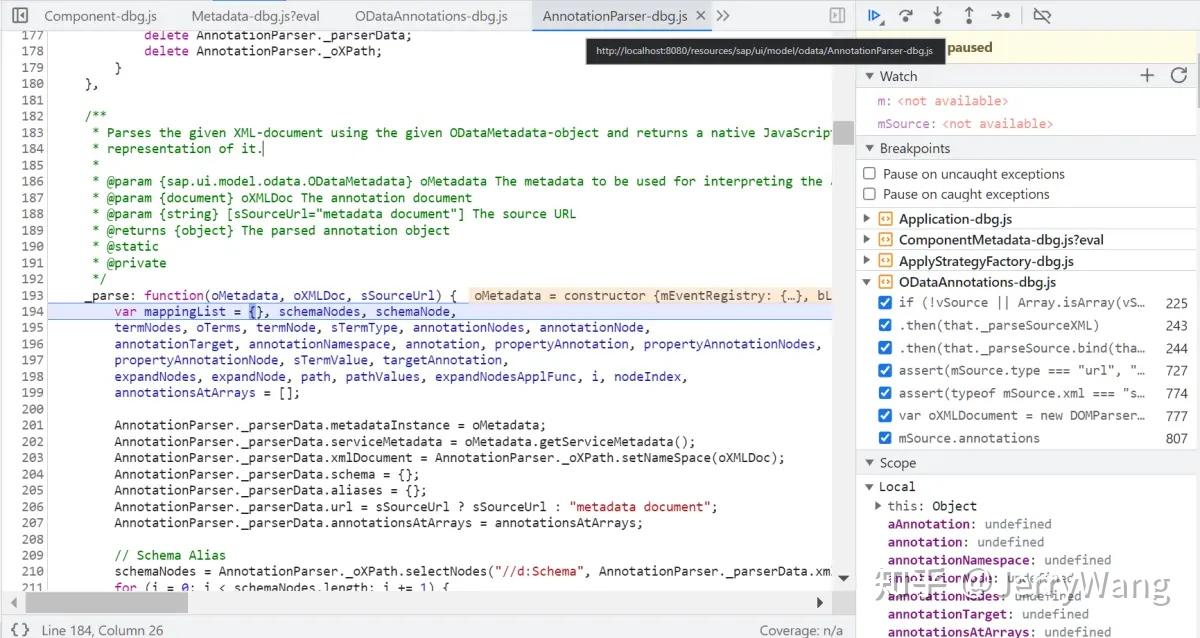Refresh watch expressions with the reload icon
Image resolution: width=1200 pixels, height=638 pixels.
[1178, 75]
